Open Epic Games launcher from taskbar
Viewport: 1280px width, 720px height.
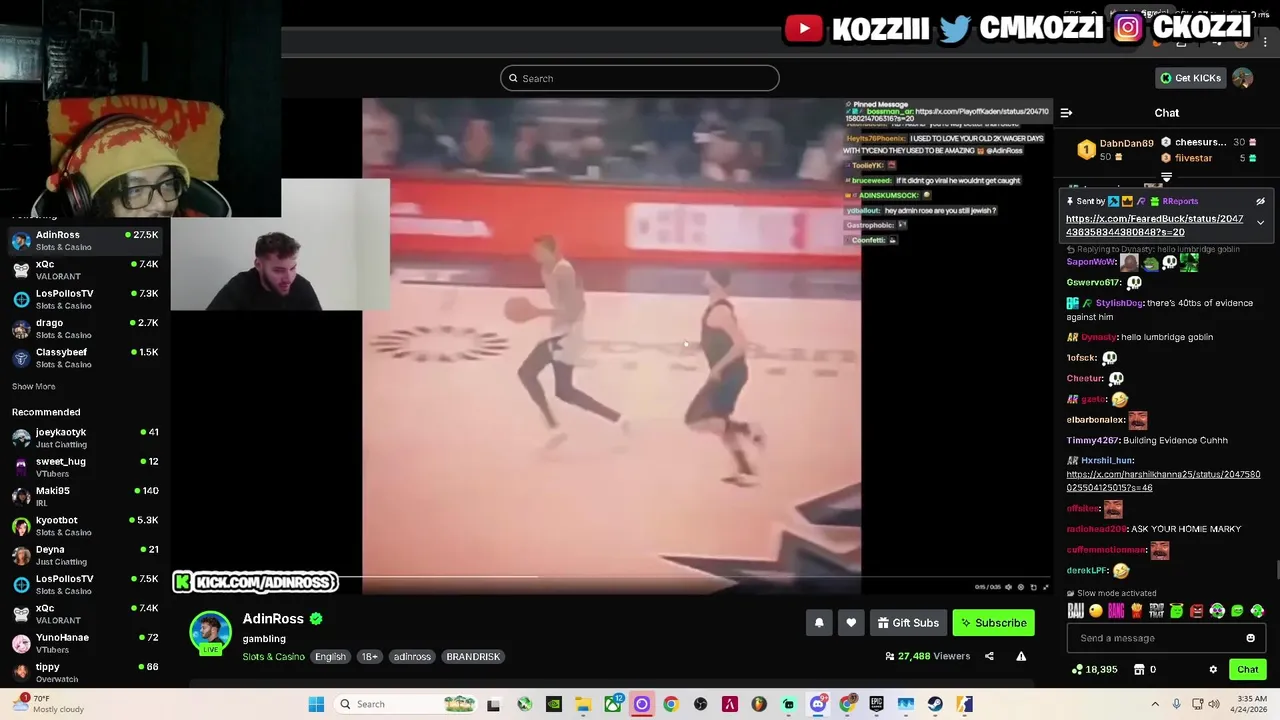tap(876, 704)
